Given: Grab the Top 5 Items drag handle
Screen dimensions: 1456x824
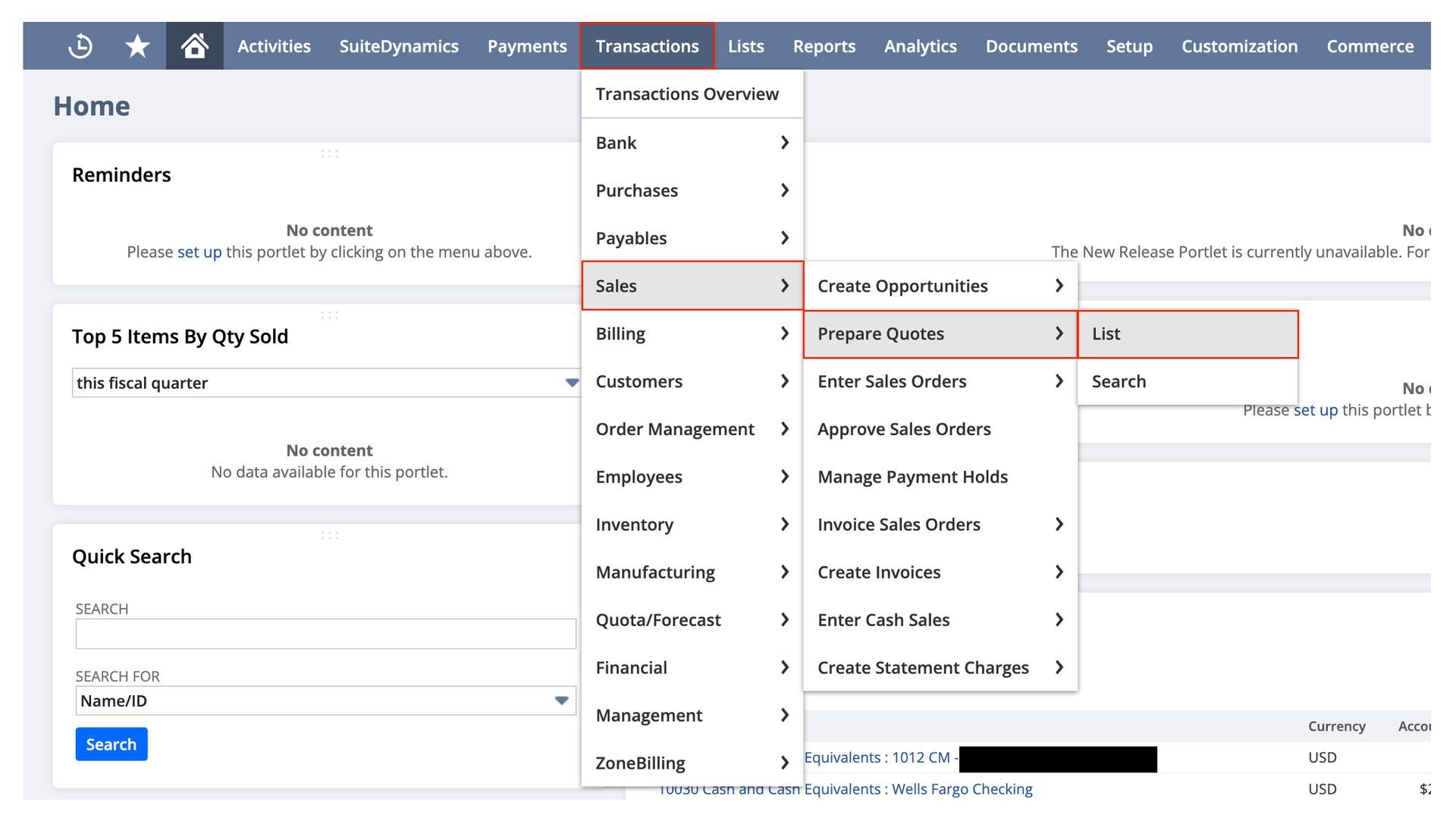Looking at the screenshot, I should [329, 315].
